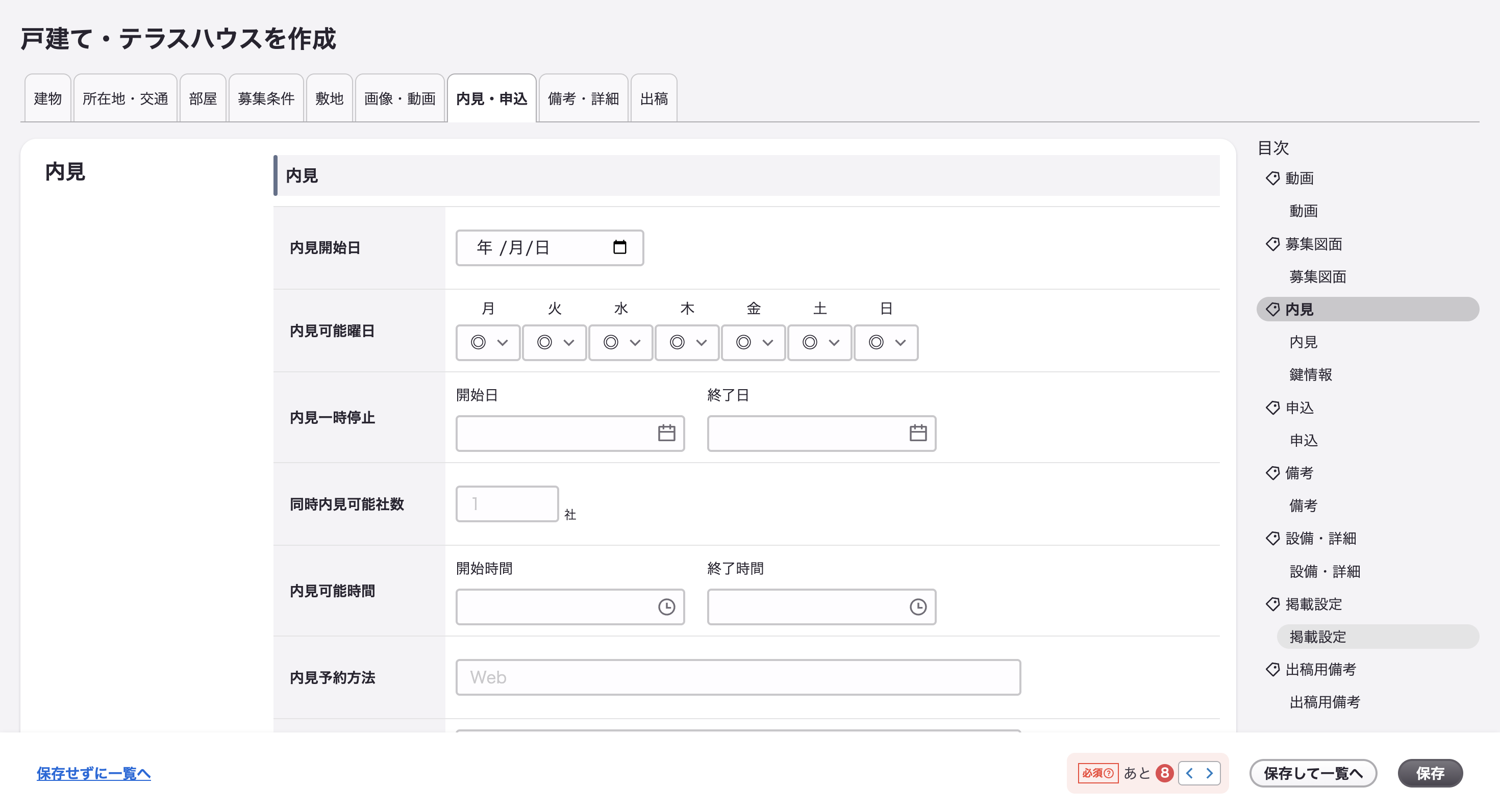The image size is (1500, 812).
Task: Focus 同時内見可能社数 number field
Action: (507, 503)
